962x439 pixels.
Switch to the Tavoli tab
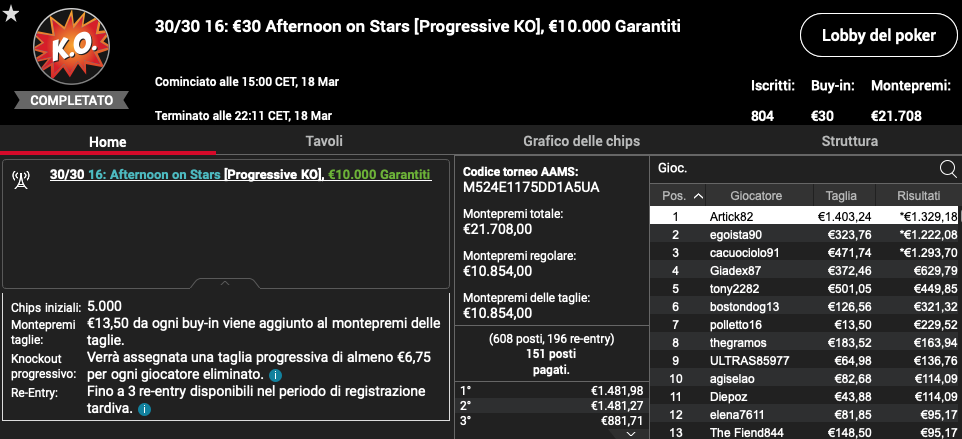click(x=324, y=141)
